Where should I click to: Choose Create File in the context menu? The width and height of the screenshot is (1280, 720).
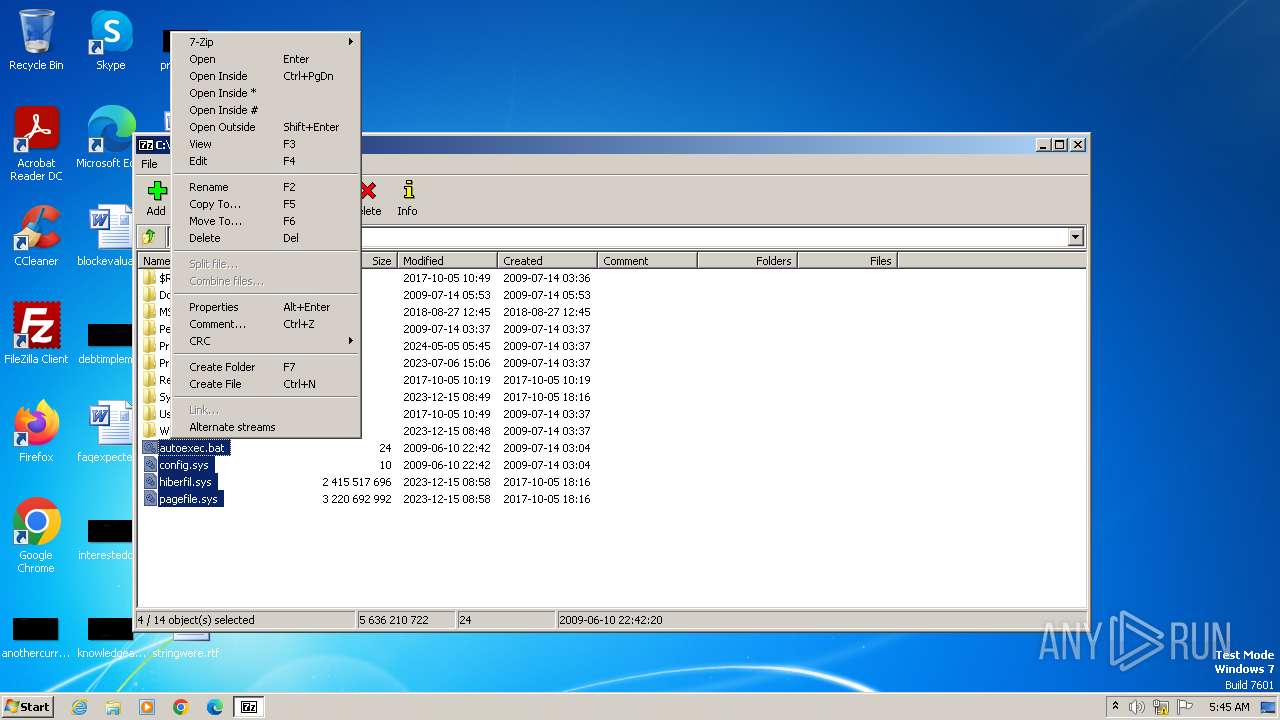click(266, 384)
